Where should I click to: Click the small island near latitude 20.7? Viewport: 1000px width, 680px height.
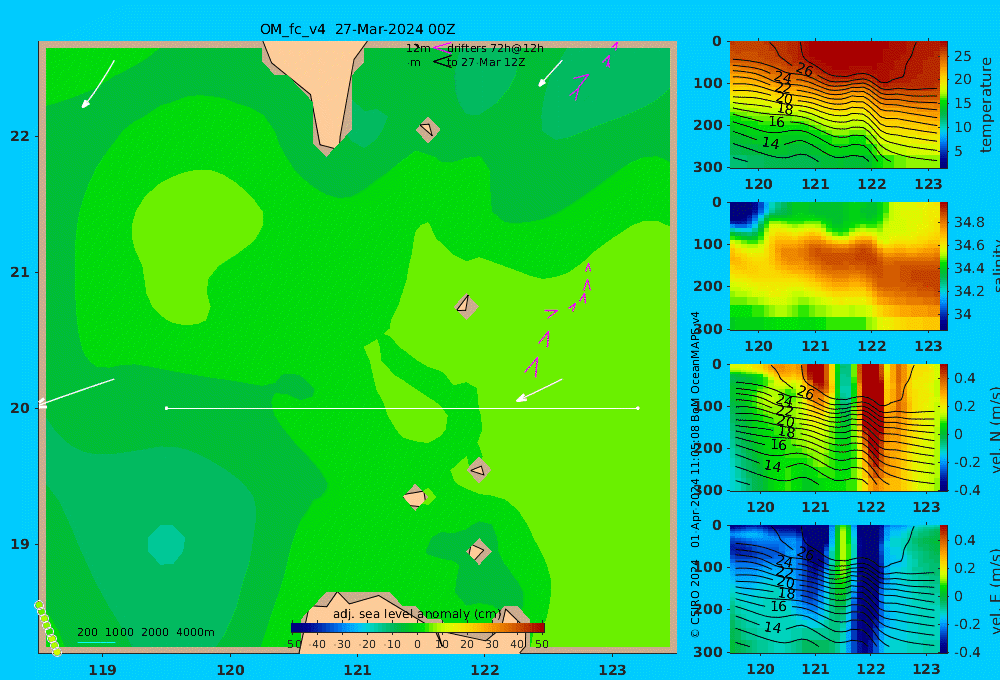tap(466, 306)
